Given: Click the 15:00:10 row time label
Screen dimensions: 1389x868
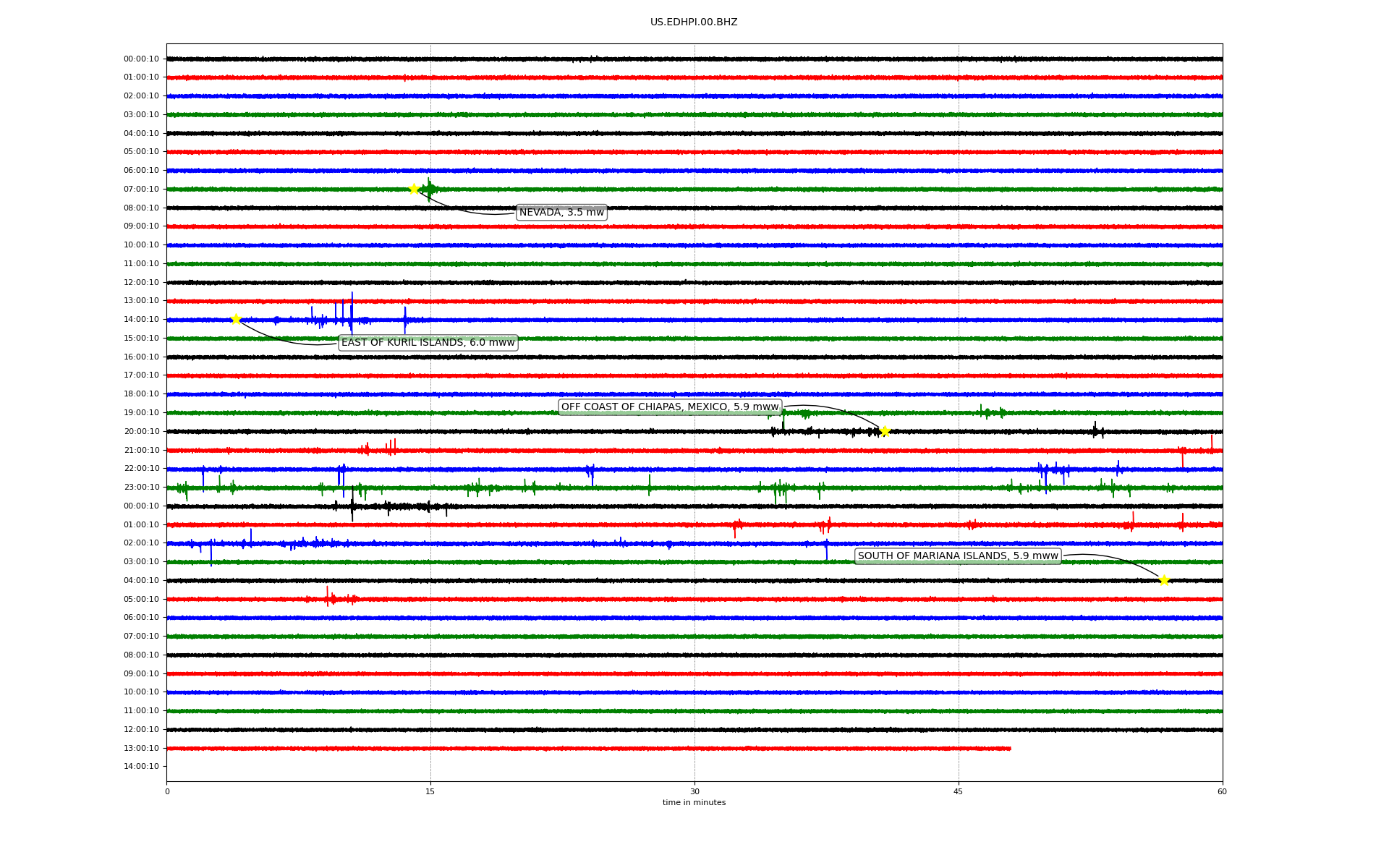Looking at the screenshot, I should click(x=141, y=339).
